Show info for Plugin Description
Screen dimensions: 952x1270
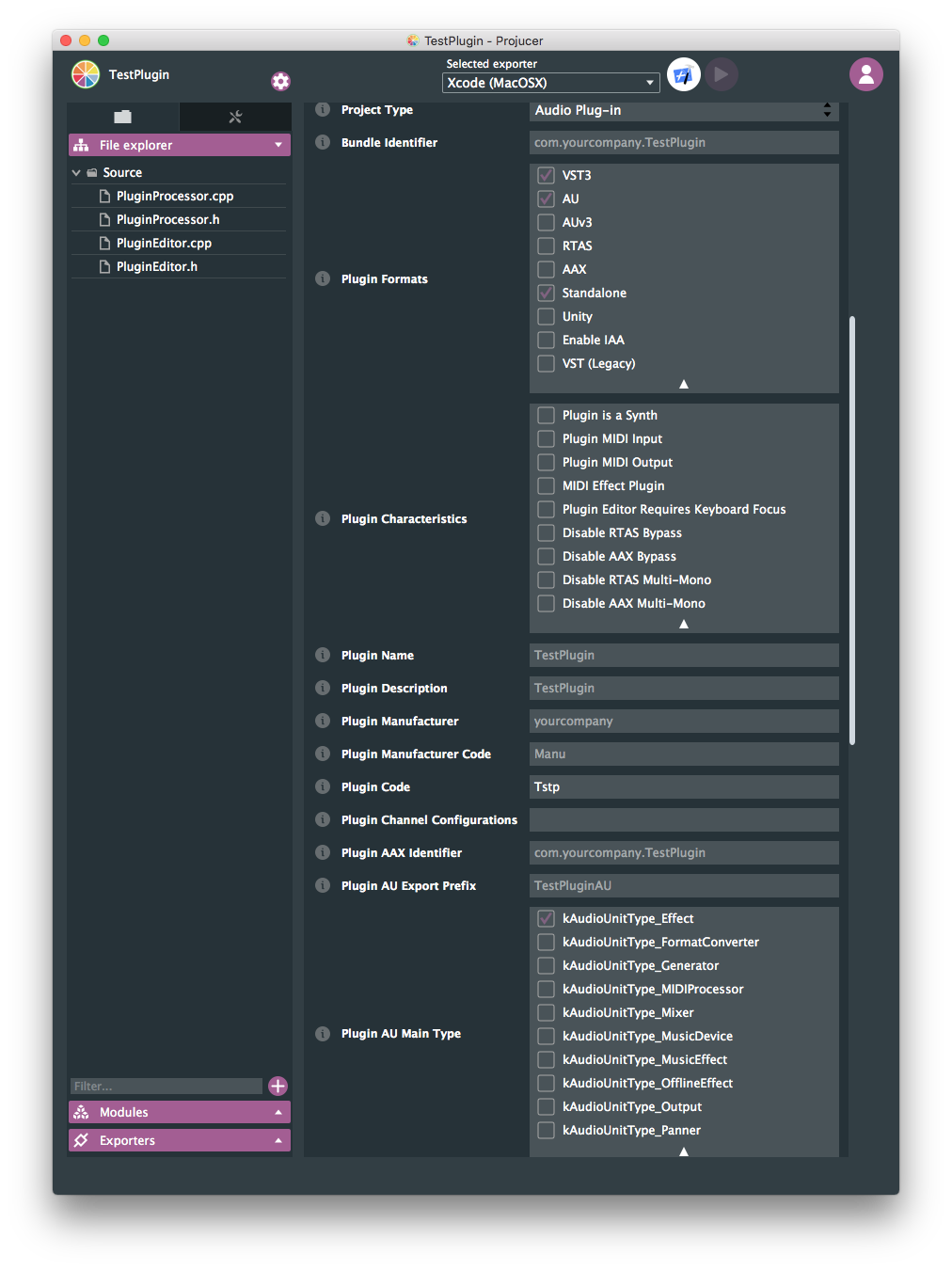tap(323, 688)
